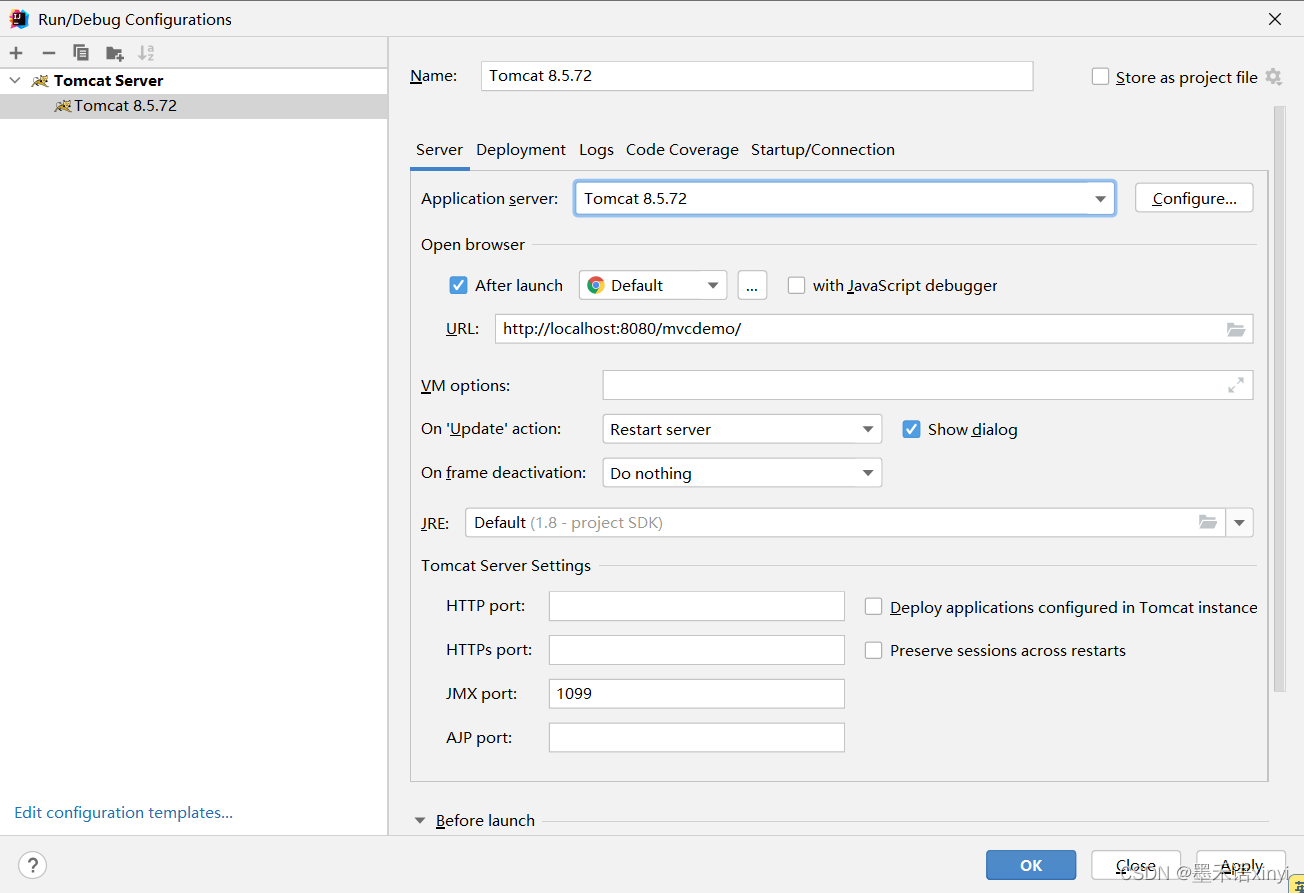Click the vertical scrollbar of settings panel

point(1279,399)
